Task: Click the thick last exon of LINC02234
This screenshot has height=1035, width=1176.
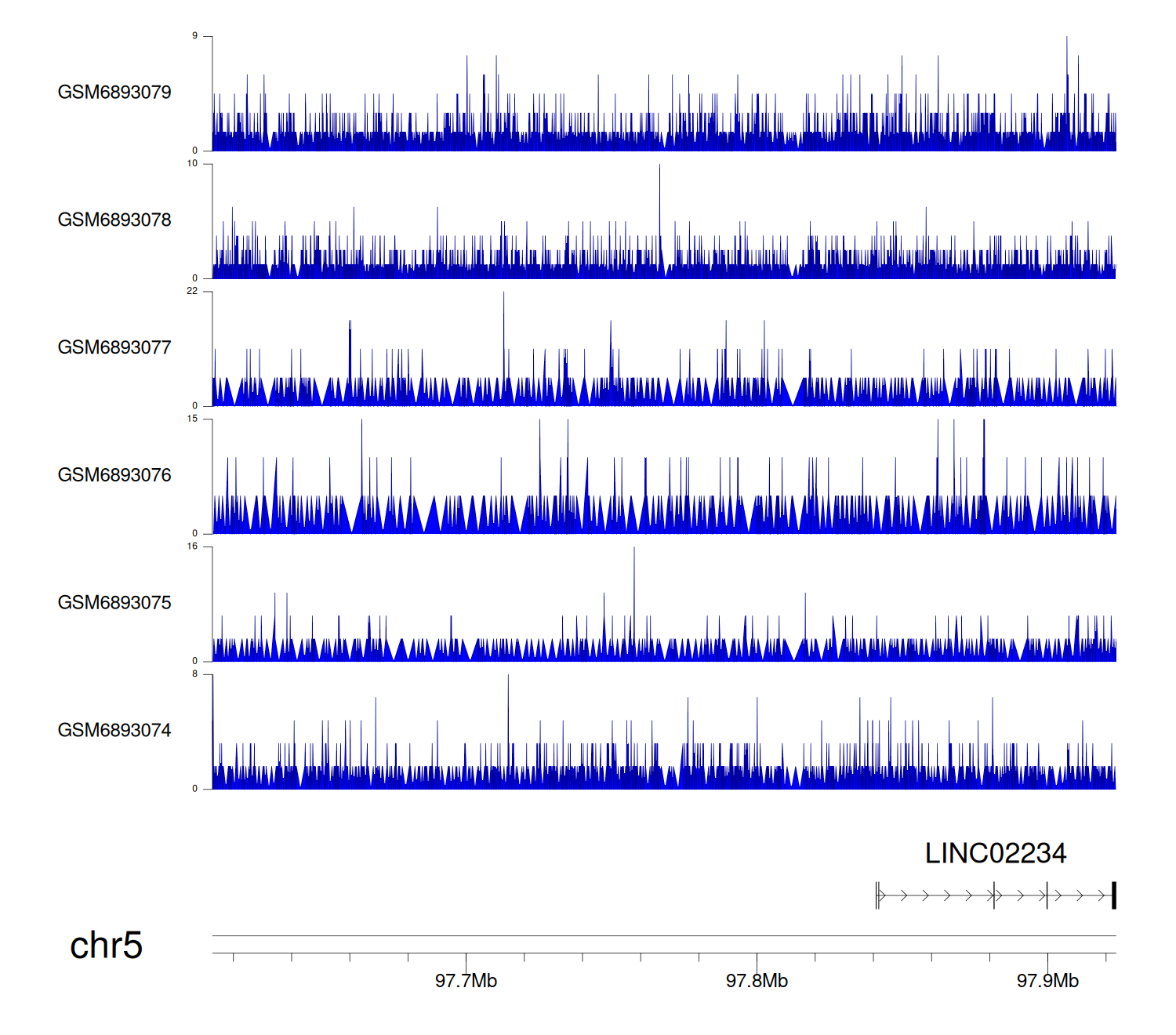Action: click(1113, 895)
